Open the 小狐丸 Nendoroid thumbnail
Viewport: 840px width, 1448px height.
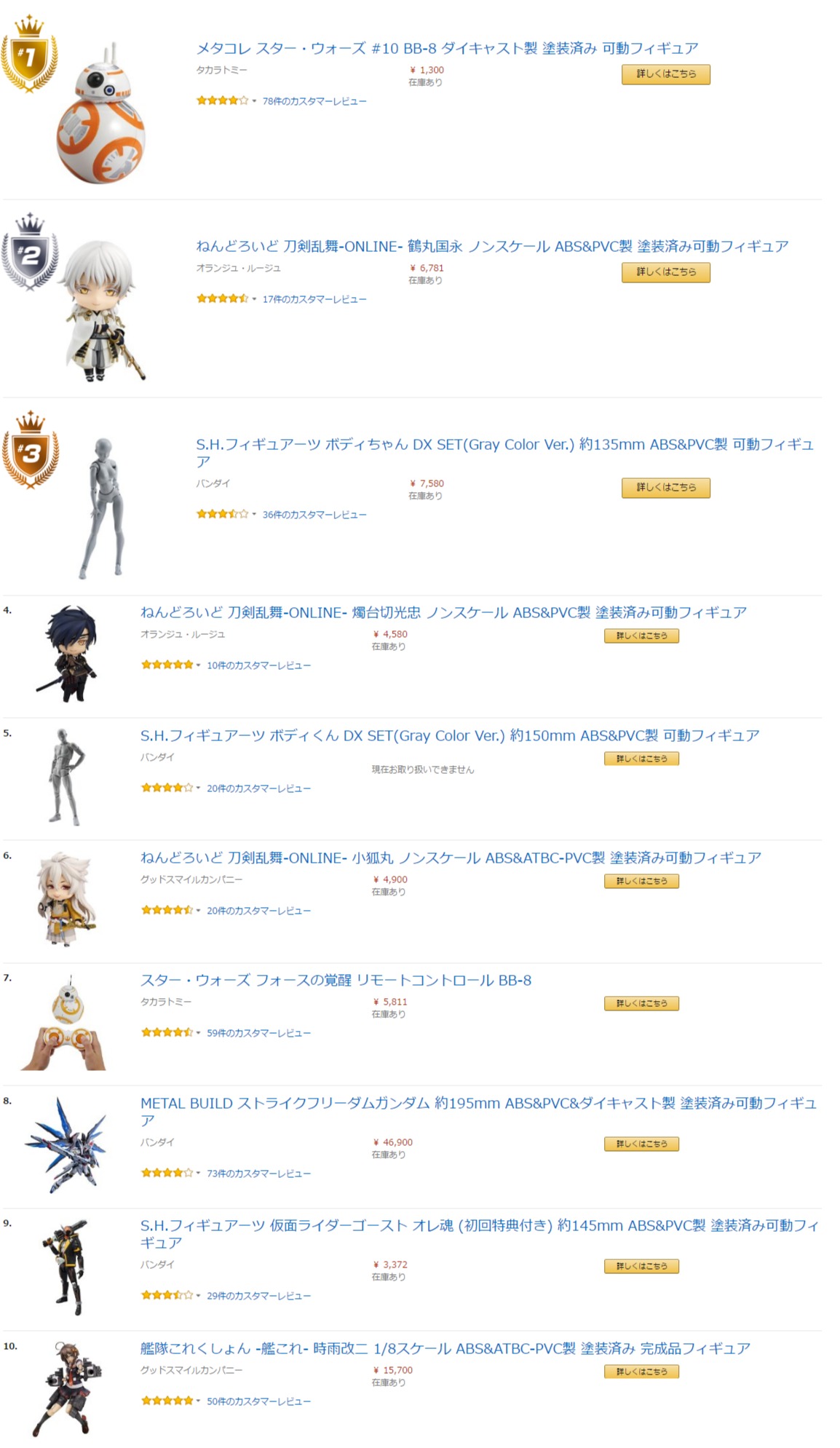(66, 899)
